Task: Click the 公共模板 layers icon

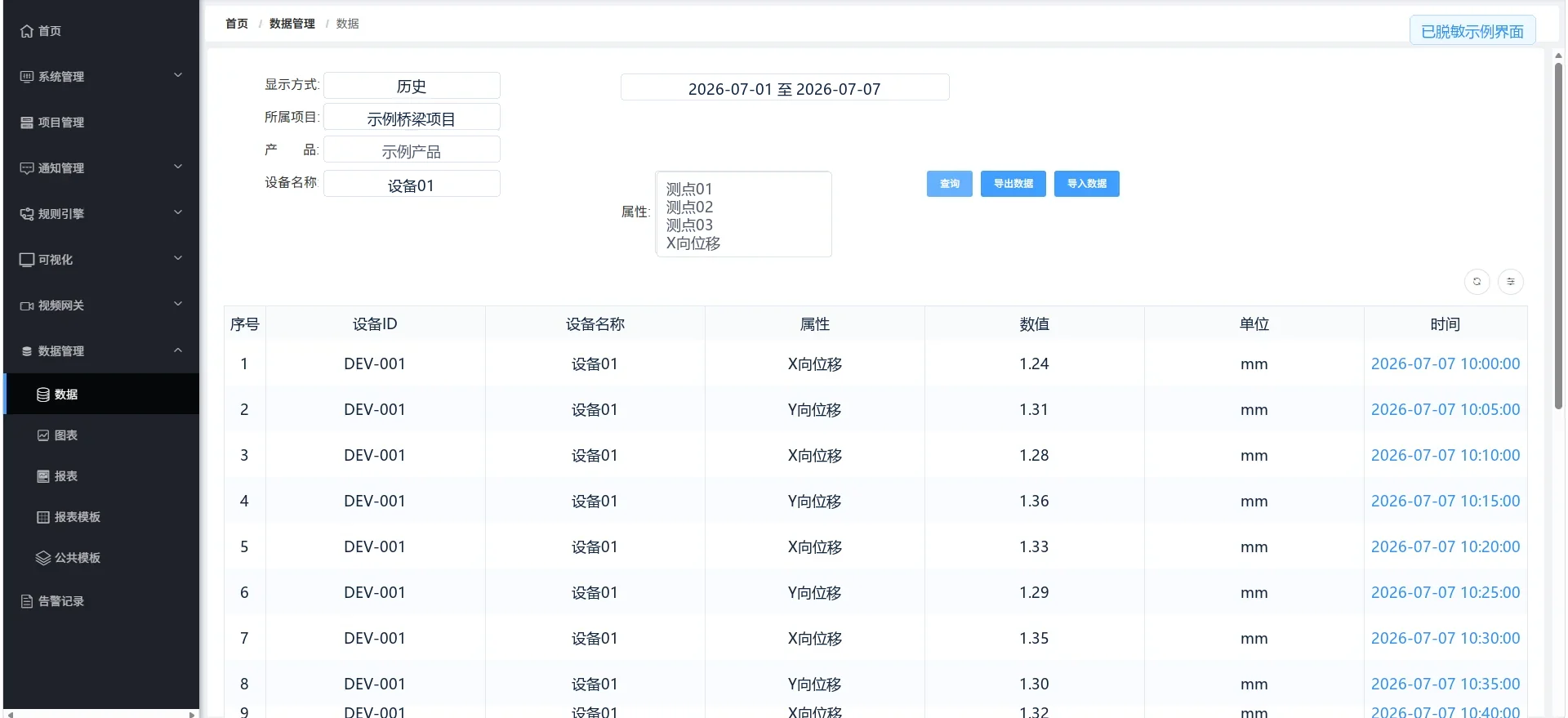Action: tap(43, 558)
